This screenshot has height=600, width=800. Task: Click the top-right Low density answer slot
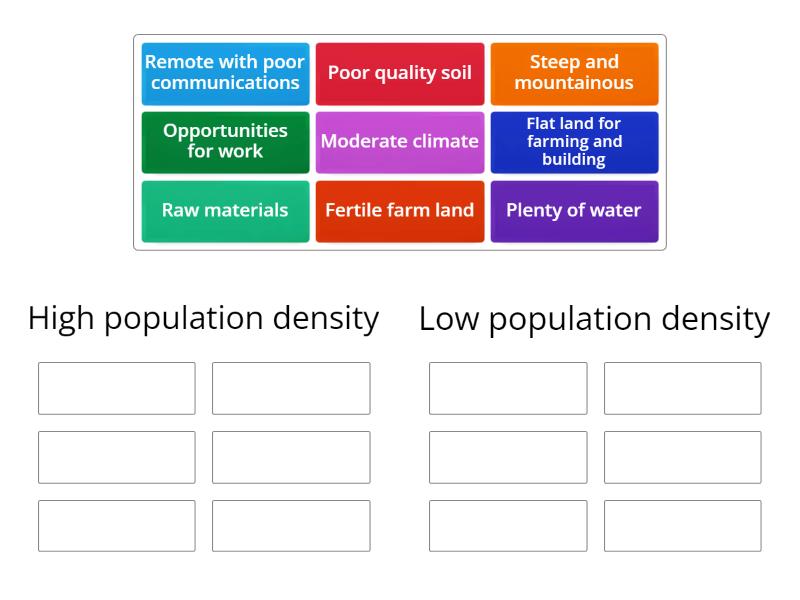(683, 388)
